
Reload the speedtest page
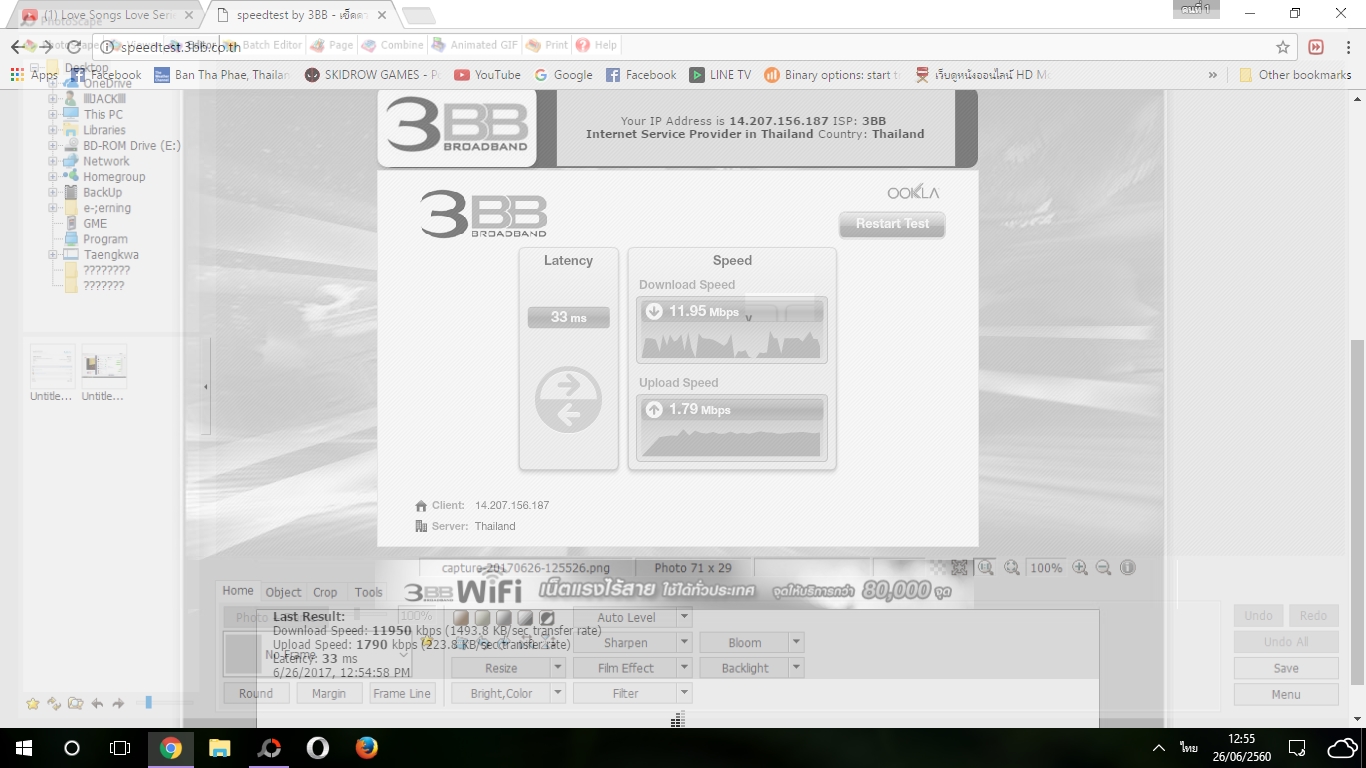pos(74,46)
